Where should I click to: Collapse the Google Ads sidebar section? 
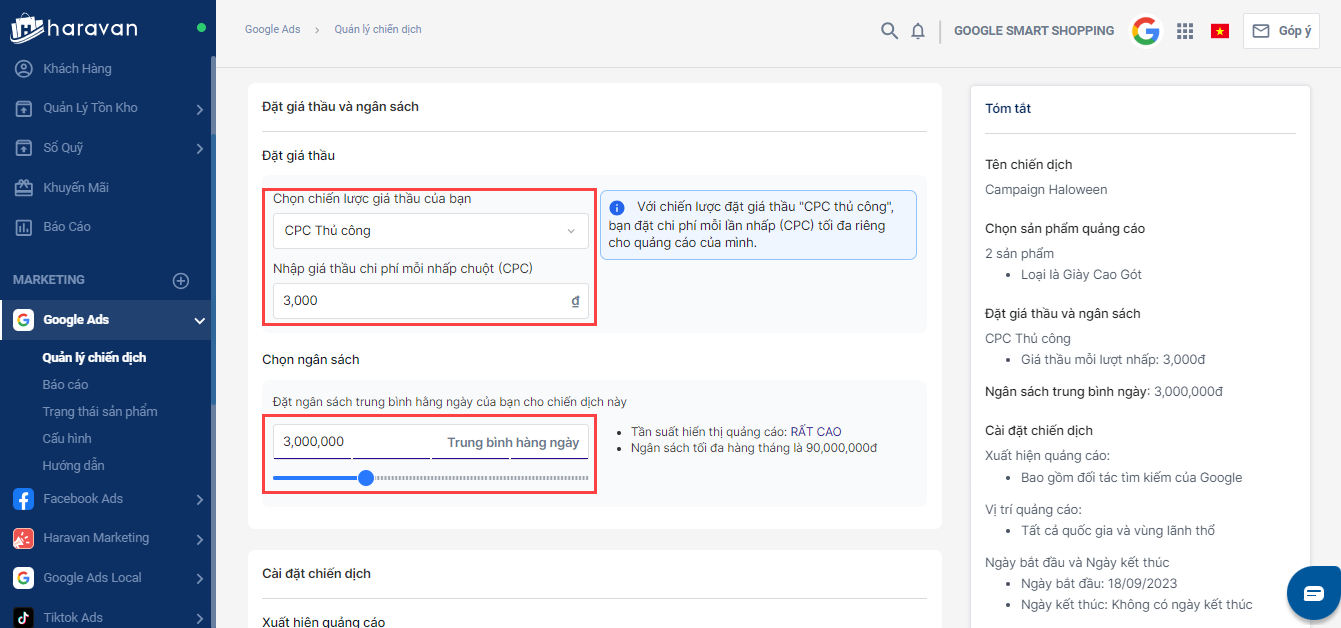[199, 321]
